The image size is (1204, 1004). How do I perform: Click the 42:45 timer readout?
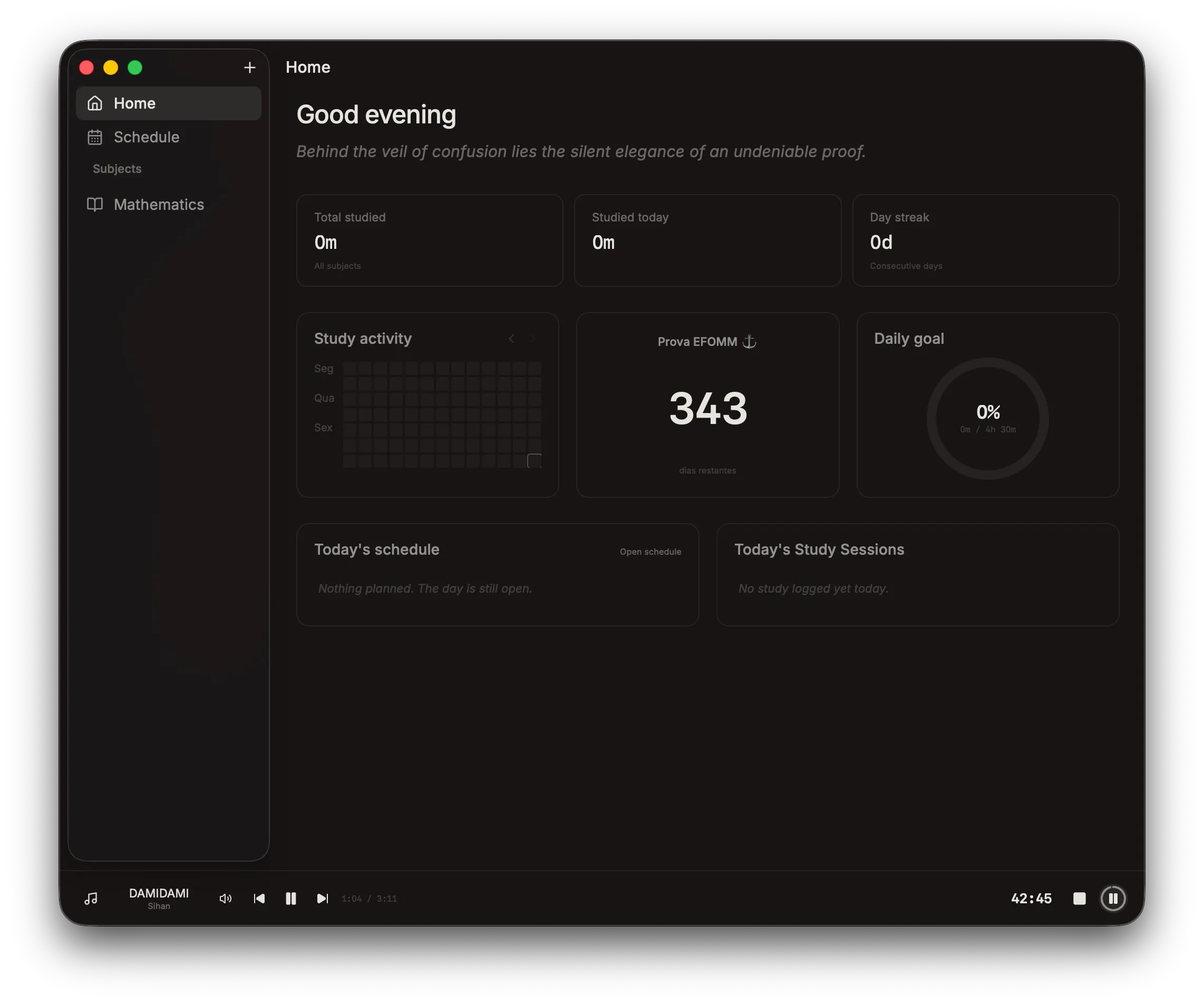click(x=1031, y=899)
